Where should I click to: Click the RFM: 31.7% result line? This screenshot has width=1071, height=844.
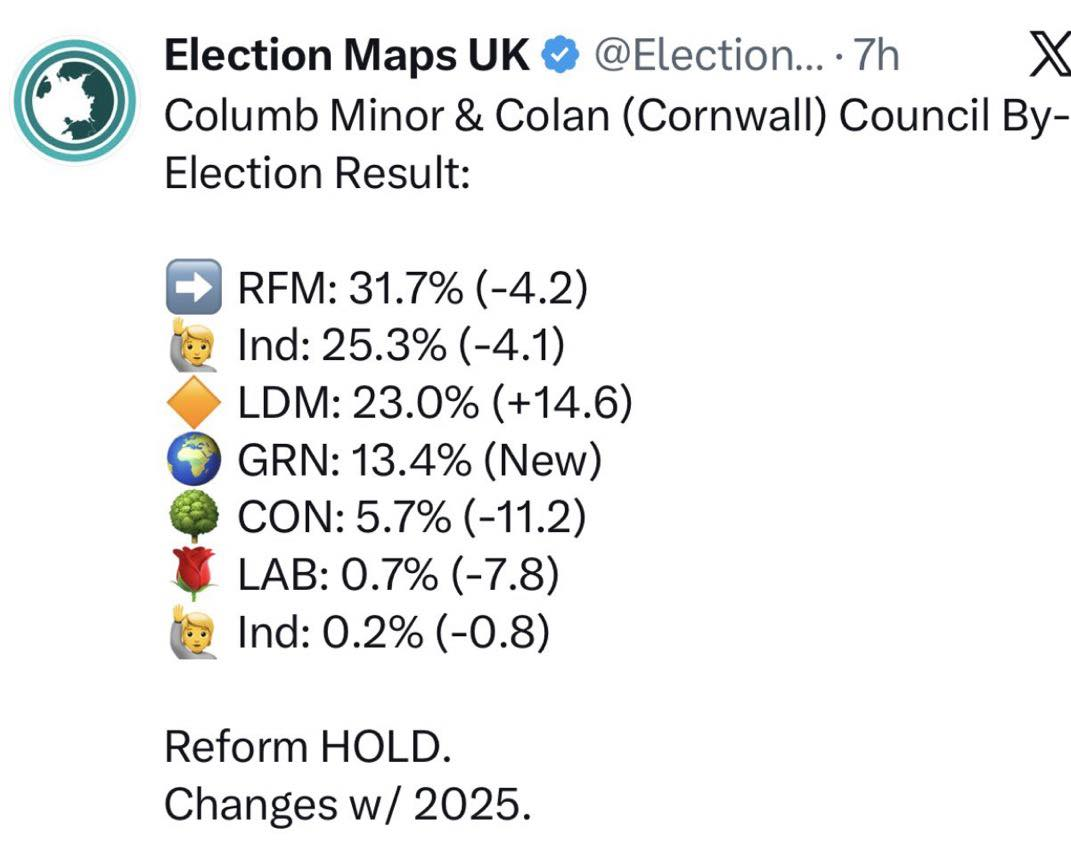click(412, 289)
